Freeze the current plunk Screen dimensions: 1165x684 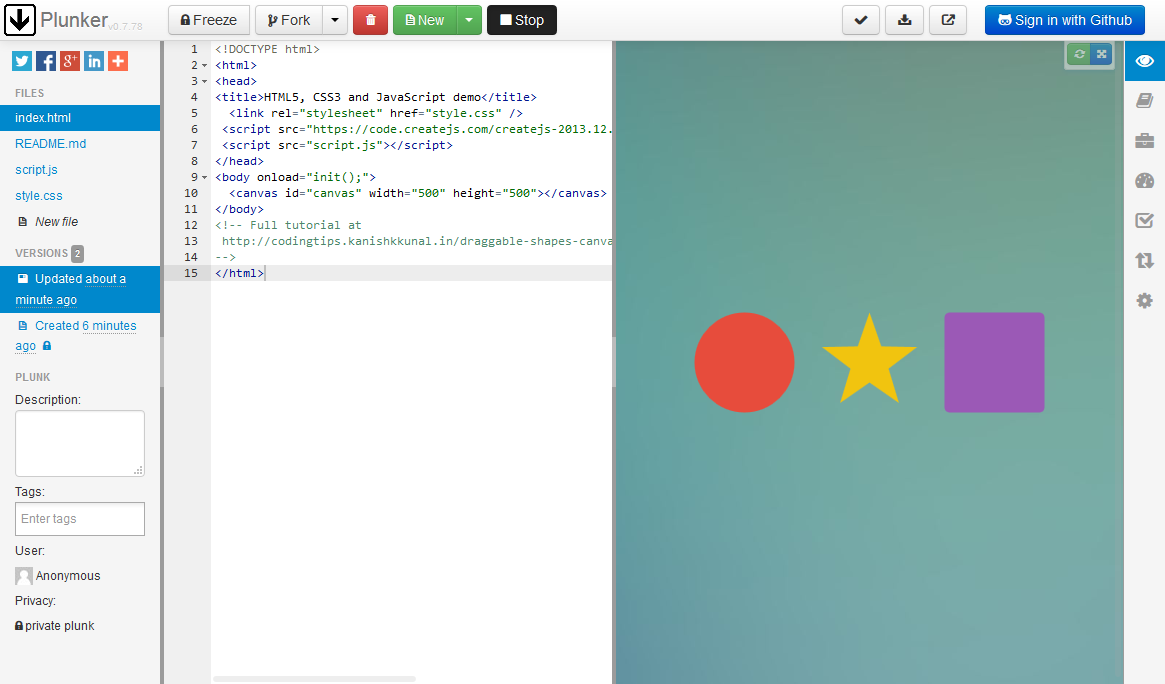pos(209,20)
